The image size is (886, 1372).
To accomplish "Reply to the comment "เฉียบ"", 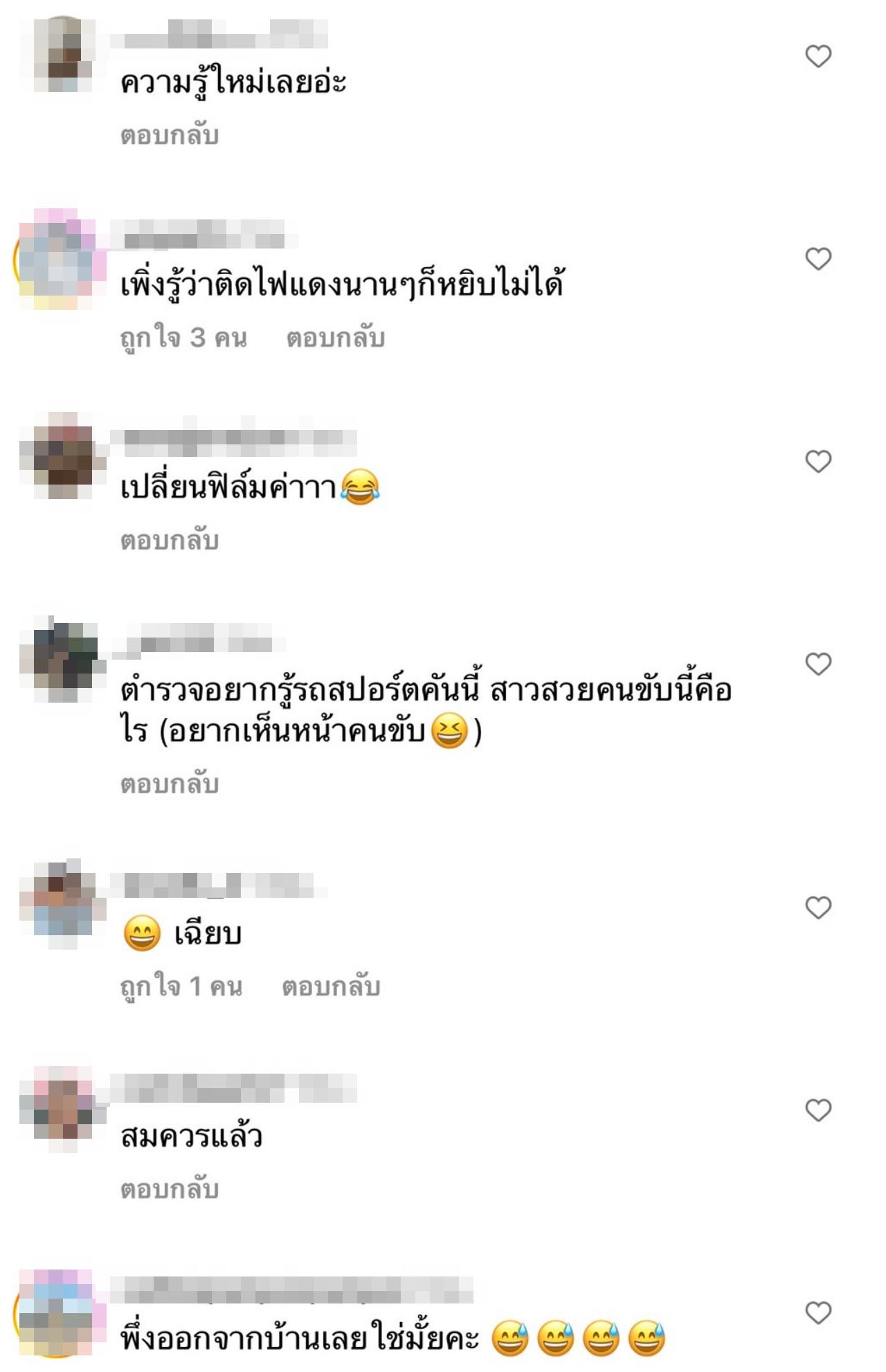I will pyautogui.click(x=331, y=986).
